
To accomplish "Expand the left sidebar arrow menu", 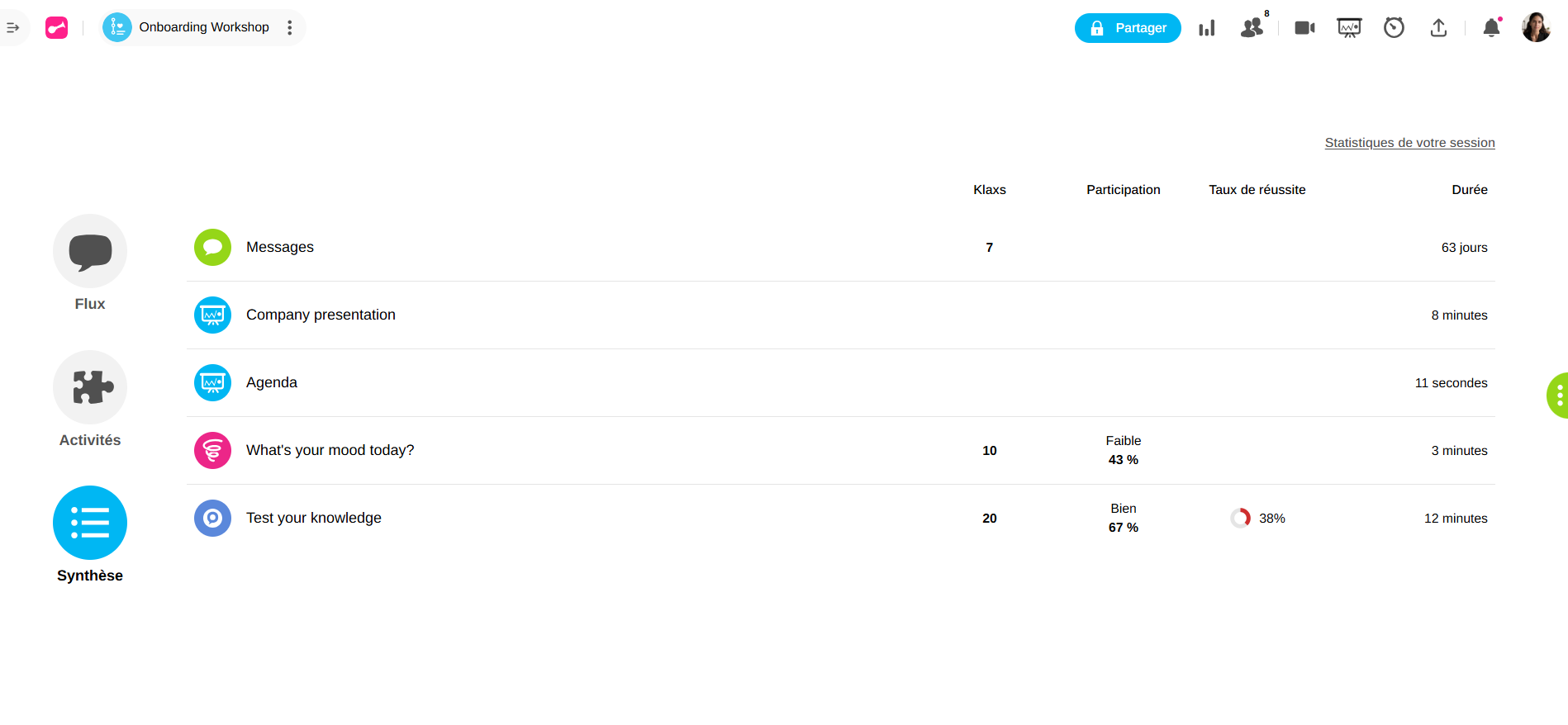I will (13, 28).
